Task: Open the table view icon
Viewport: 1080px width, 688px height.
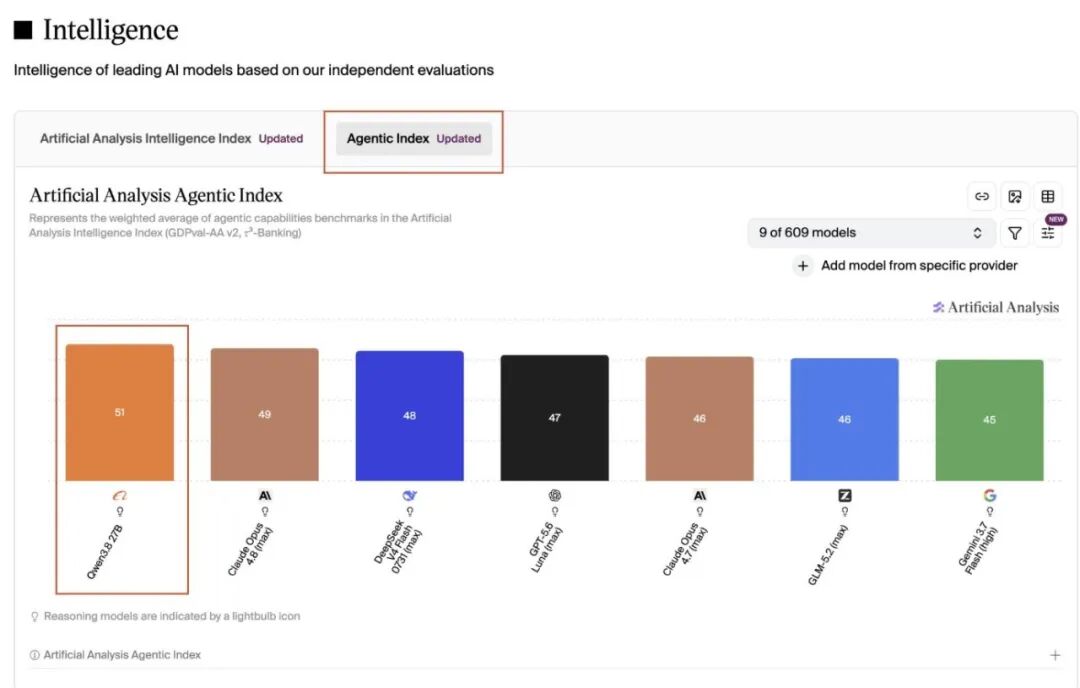Action: pos(1048,196)
